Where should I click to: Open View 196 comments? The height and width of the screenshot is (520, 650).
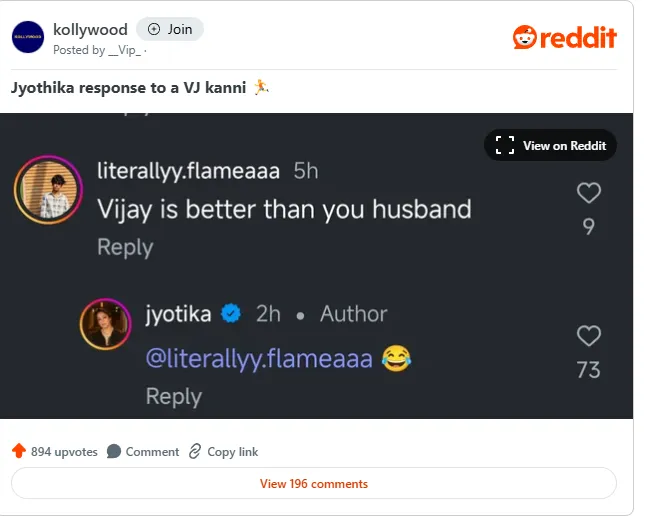pyautogui.click(x=314, y=484)
